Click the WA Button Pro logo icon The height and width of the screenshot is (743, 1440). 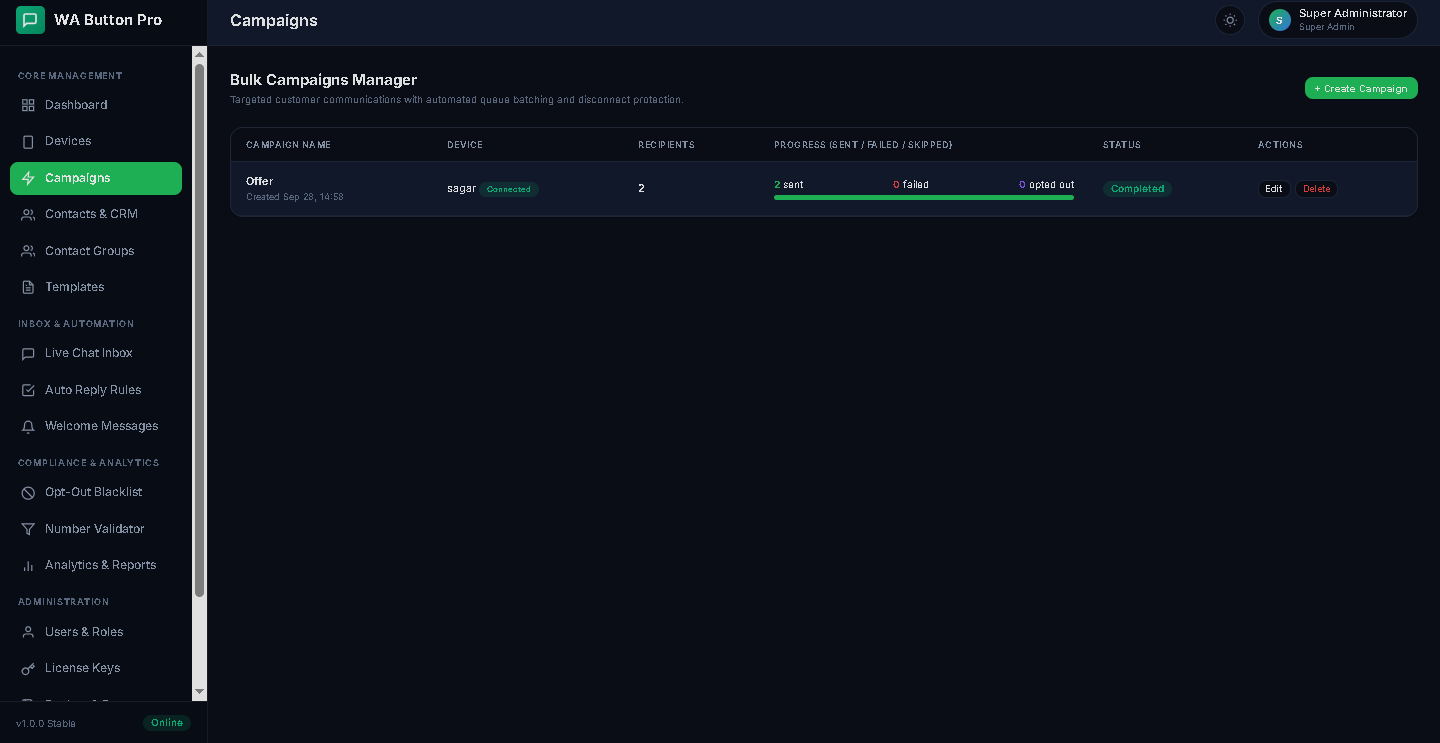(31, 20)
